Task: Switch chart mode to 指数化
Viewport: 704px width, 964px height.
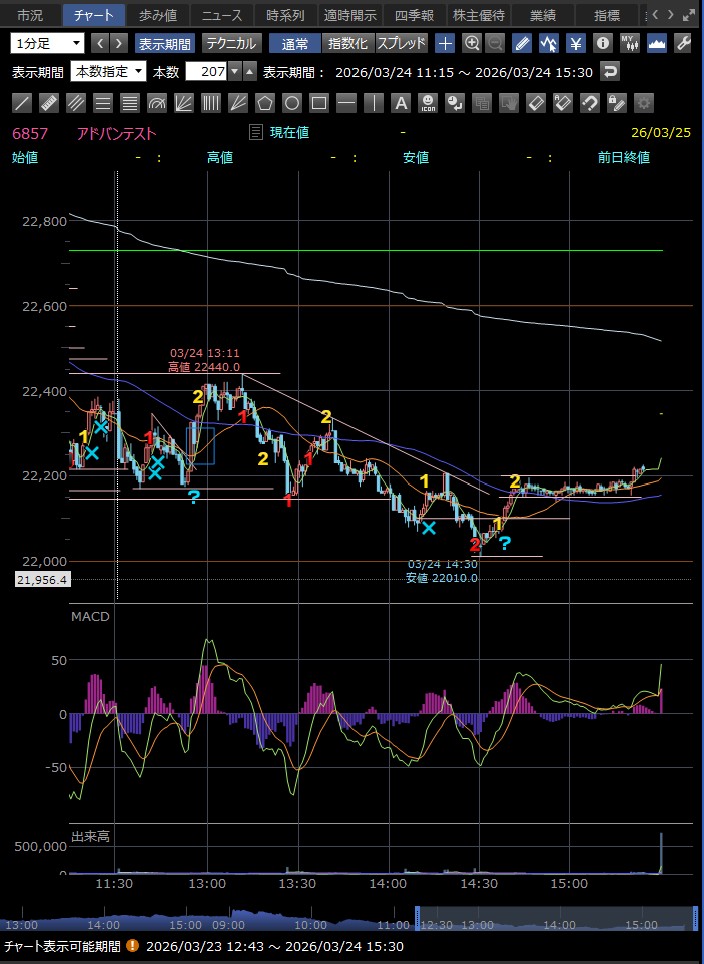Action: coord(349,43)
